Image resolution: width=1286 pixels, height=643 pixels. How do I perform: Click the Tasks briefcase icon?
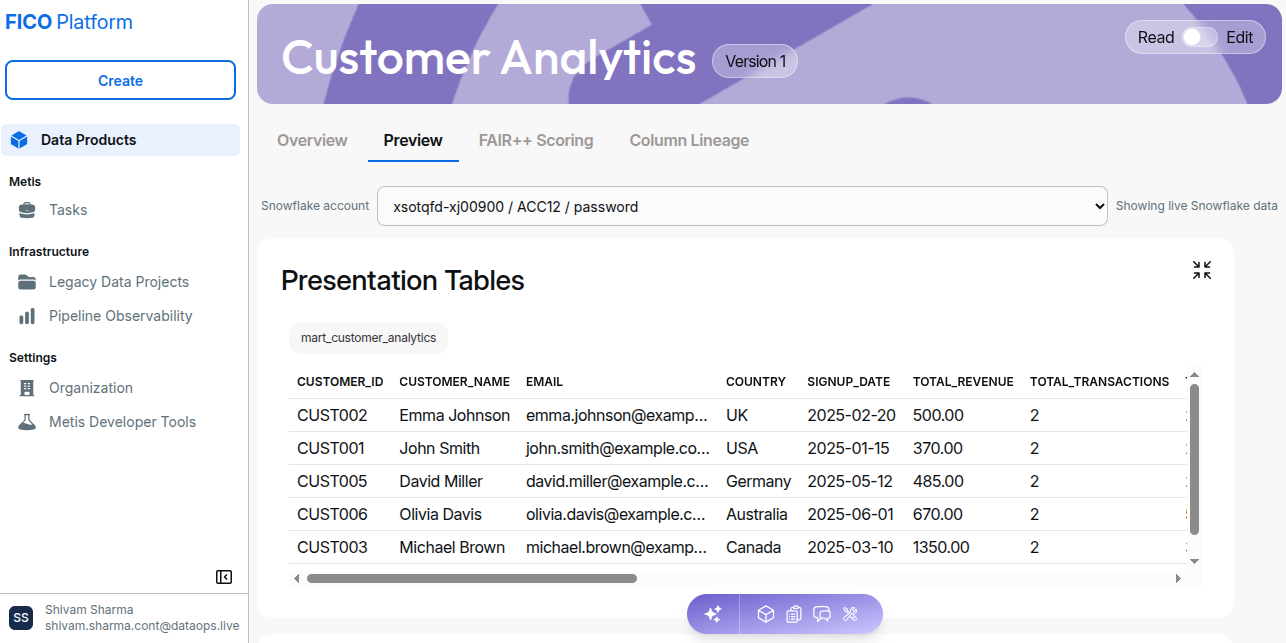coord(28,210)
